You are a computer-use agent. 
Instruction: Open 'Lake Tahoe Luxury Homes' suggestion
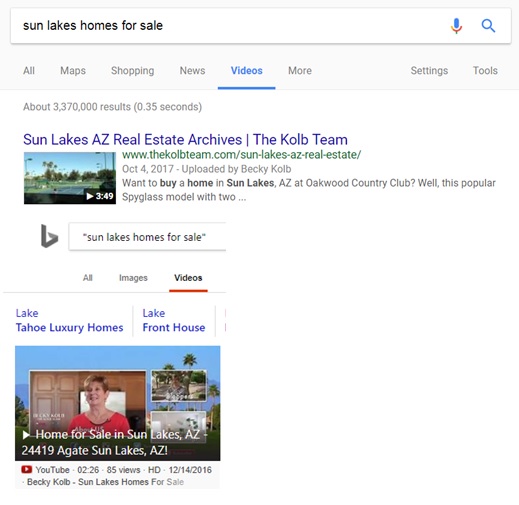coord(69,320)
